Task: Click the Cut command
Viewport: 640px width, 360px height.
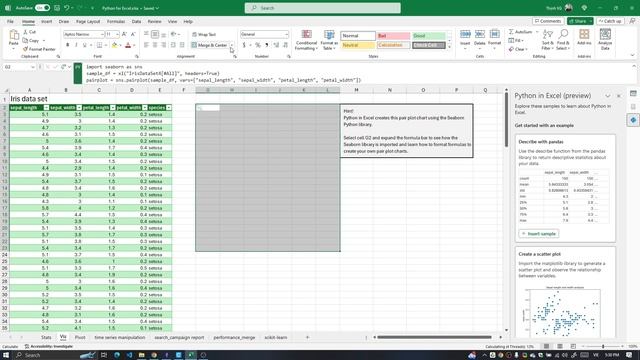Action: click(30, 32)
